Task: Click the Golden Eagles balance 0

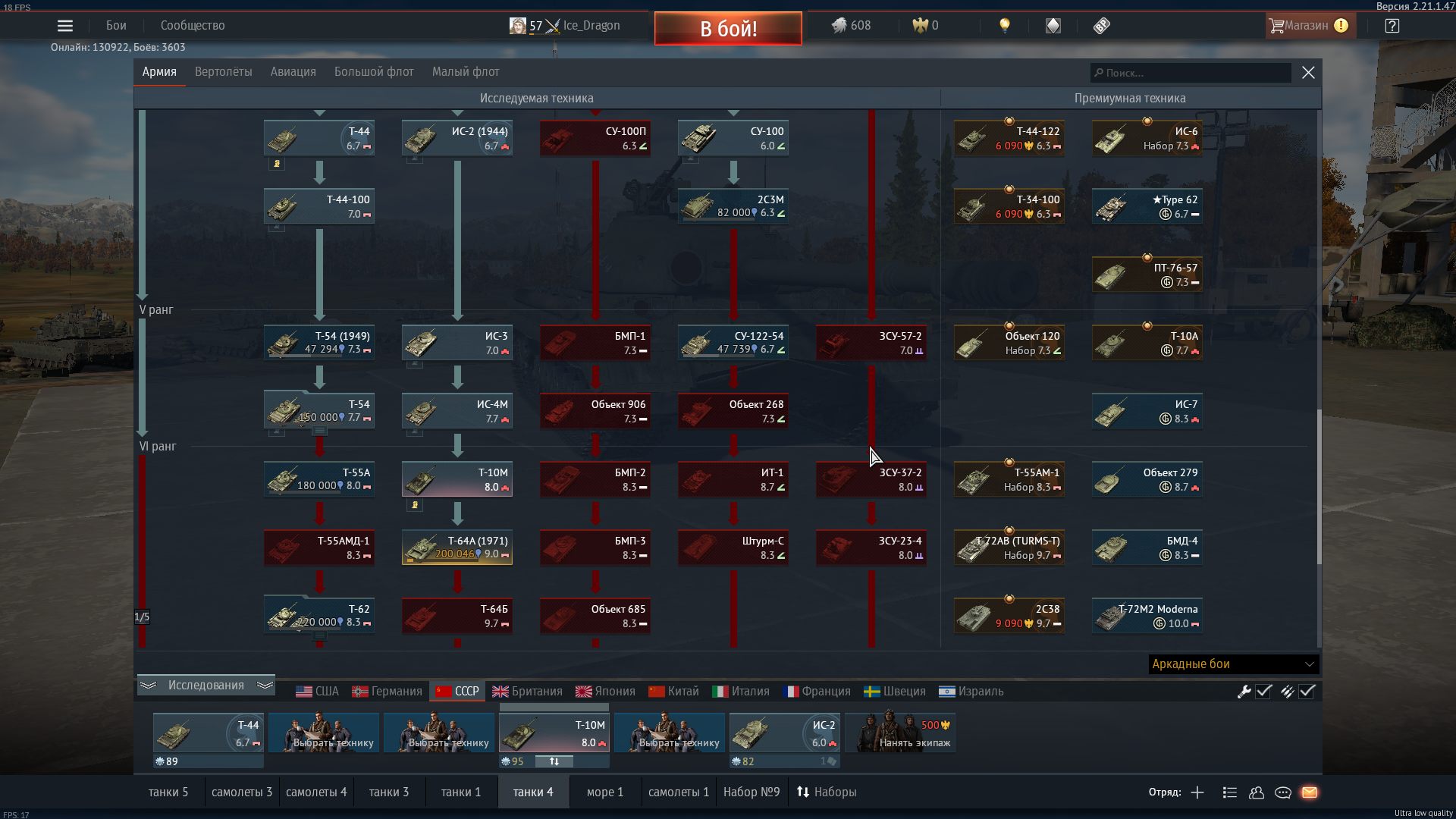Action: coord(925,26)
